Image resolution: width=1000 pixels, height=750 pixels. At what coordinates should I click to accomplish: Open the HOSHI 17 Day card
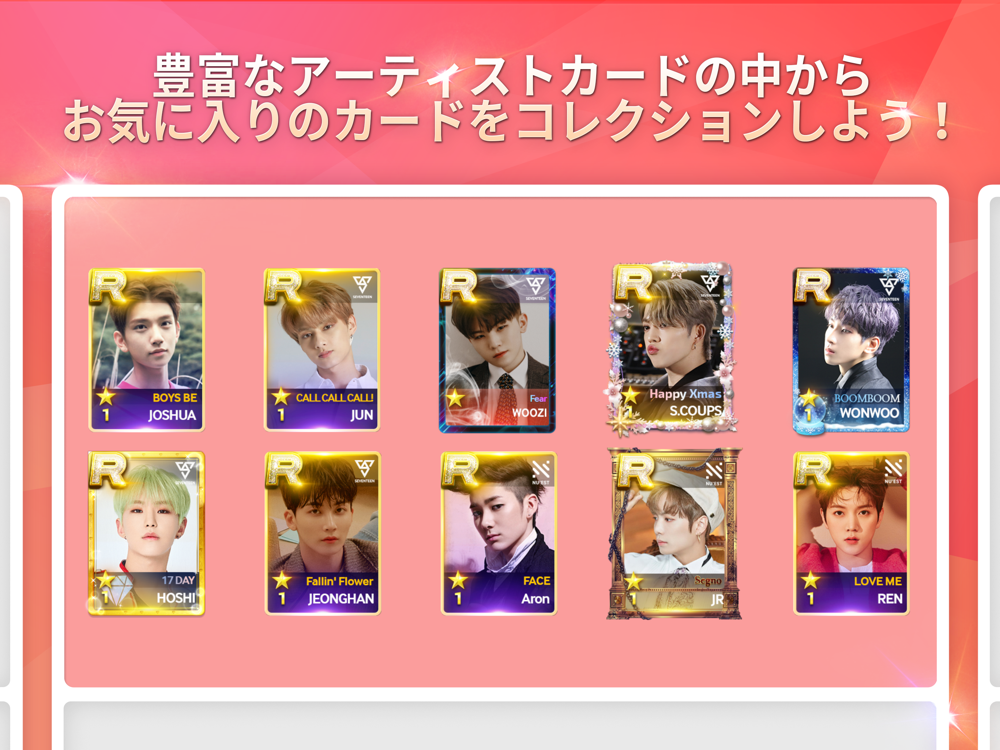point(147,534)
